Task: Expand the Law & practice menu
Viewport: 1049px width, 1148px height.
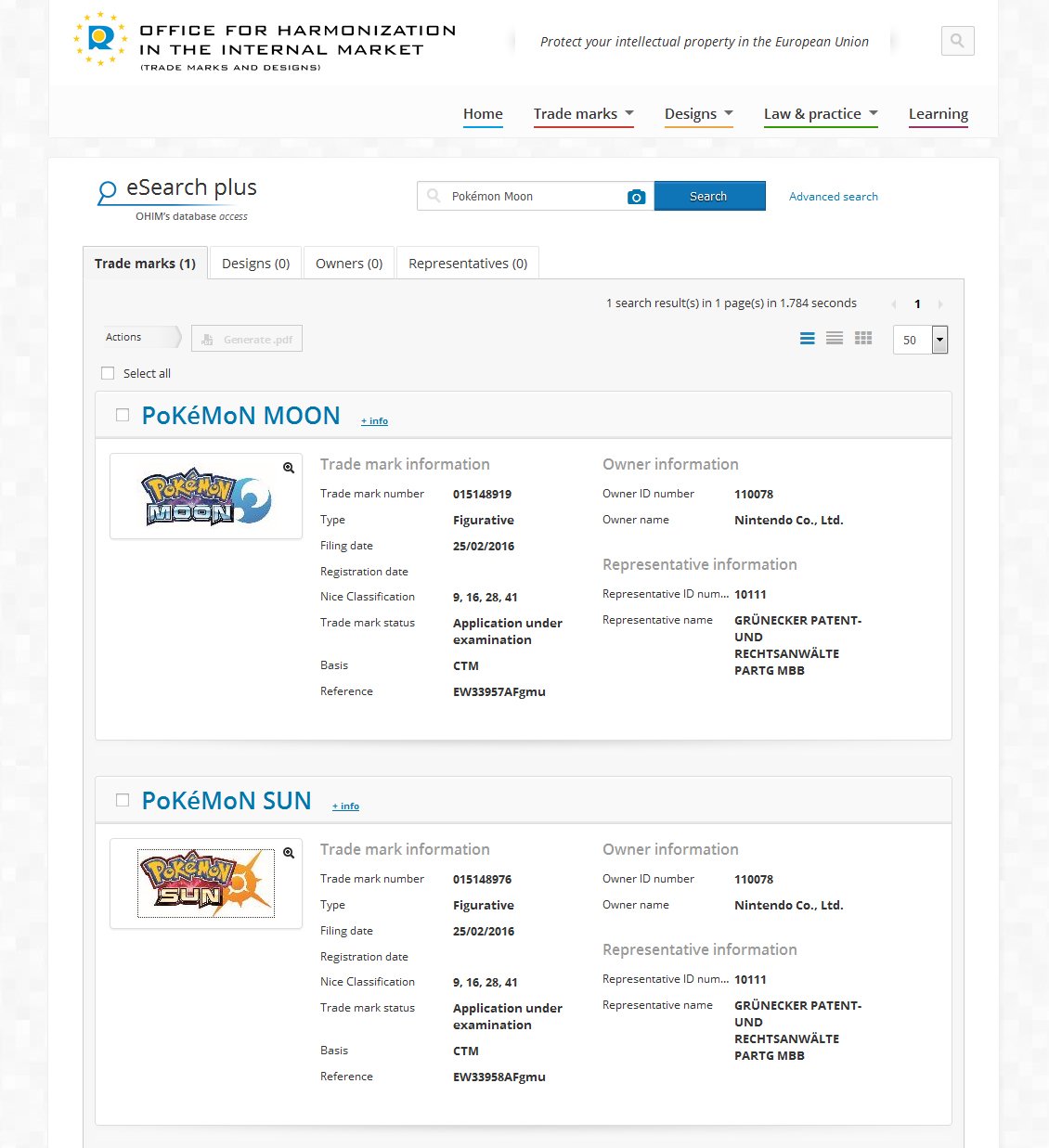Action: [x=820, y=114]
